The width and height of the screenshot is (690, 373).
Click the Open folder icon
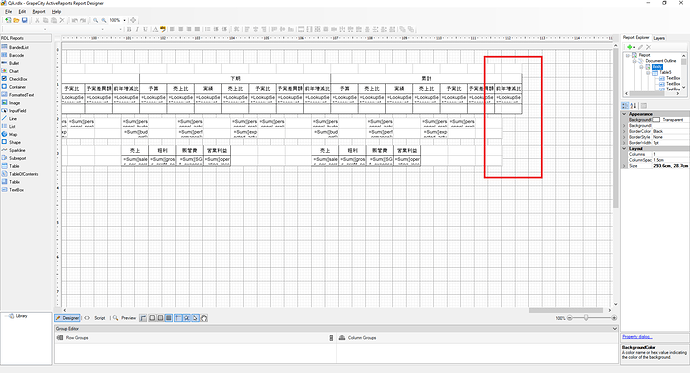click(x=16, y=20)
